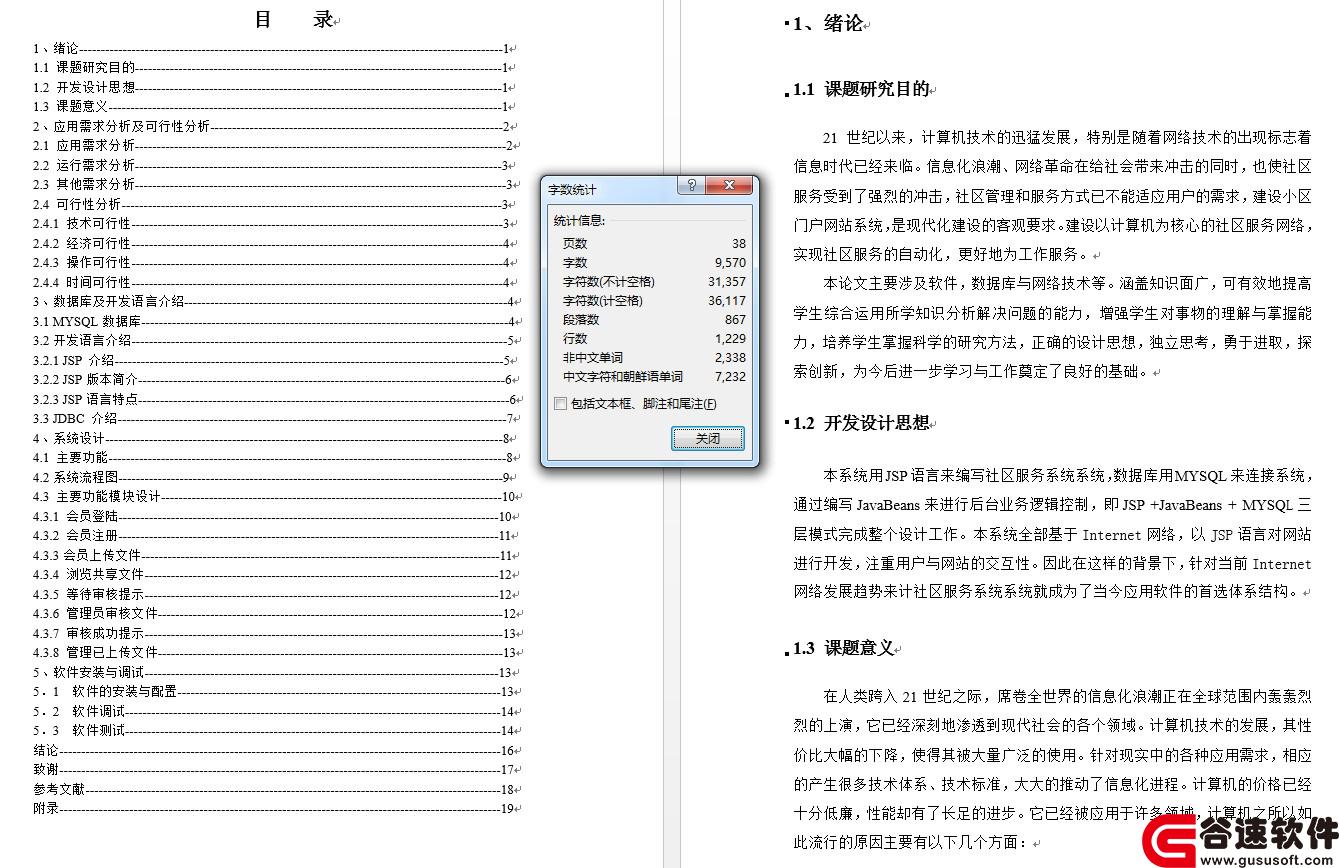Click the 段落数 value 867
This screenshot has height=868, width=1339.
(735, 319)
